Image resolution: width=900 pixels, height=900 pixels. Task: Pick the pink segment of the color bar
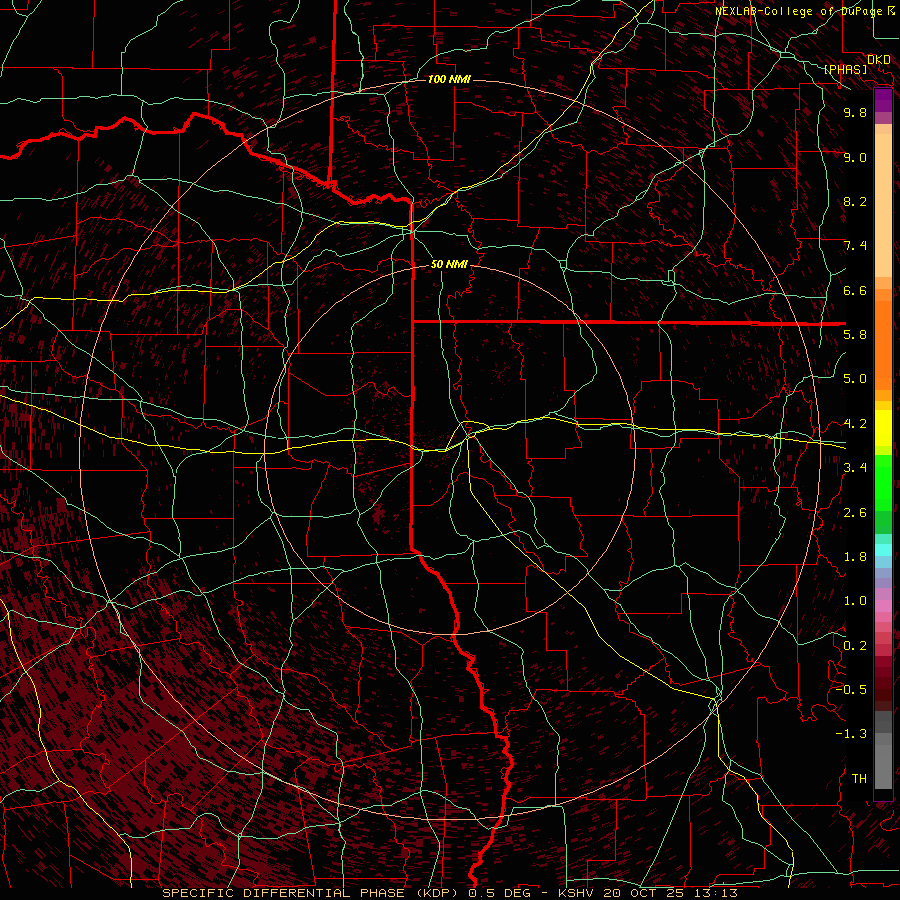click(x=883, y=605)
